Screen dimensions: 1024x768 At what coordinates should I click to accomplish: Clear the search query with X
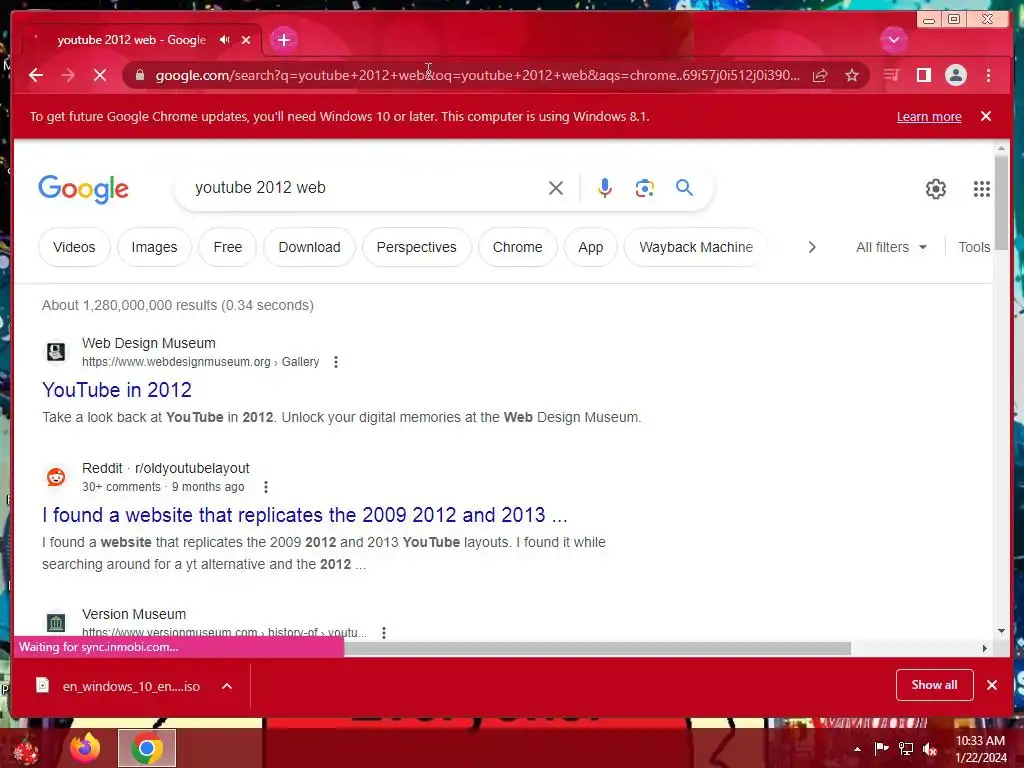click(x=556, y=188)
